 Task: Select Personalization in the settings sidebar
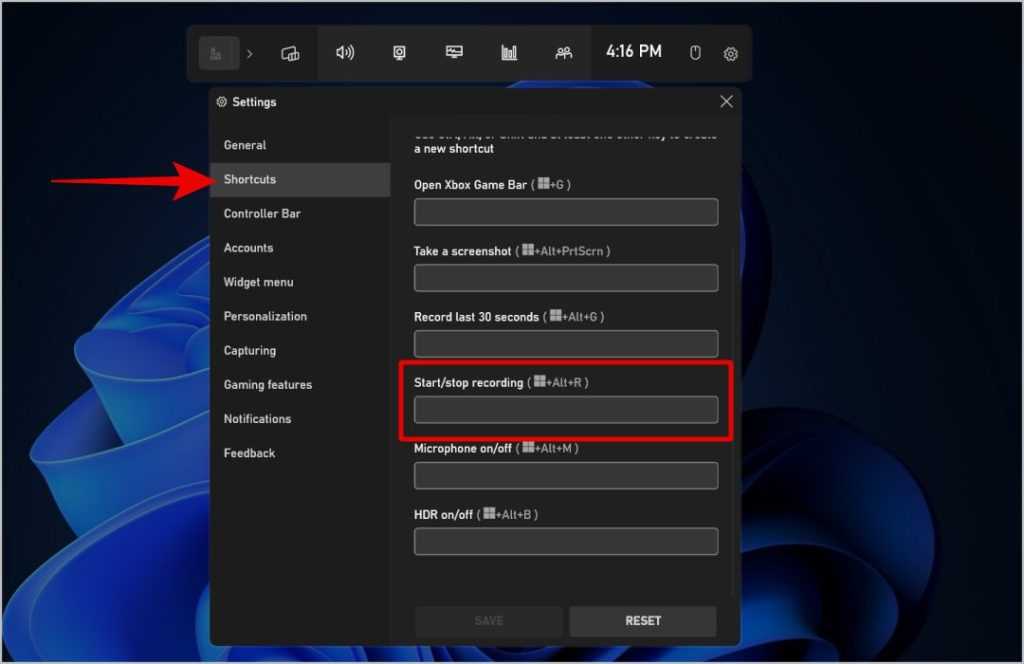265,317
